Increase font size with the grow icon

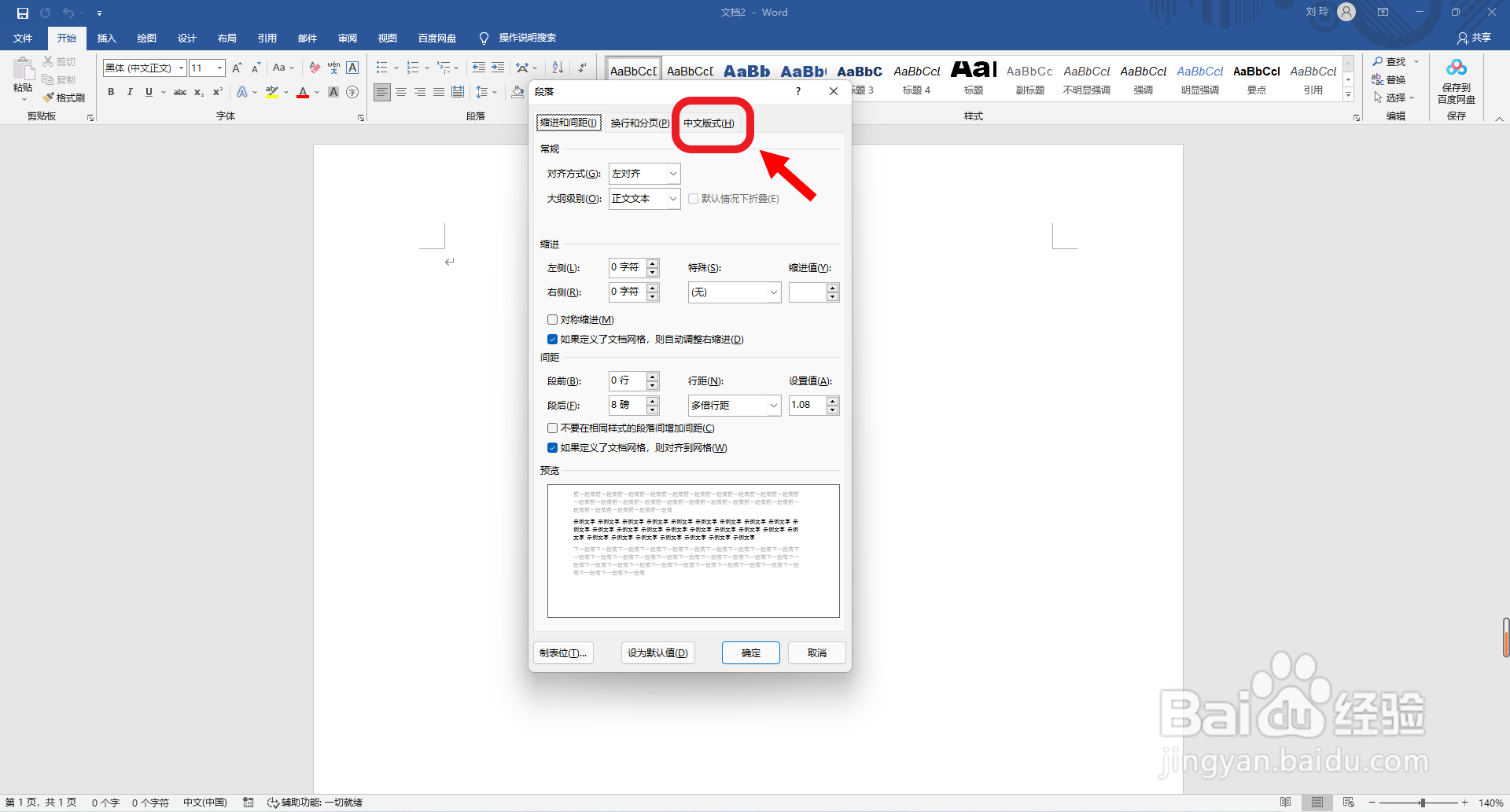(237, 68)
